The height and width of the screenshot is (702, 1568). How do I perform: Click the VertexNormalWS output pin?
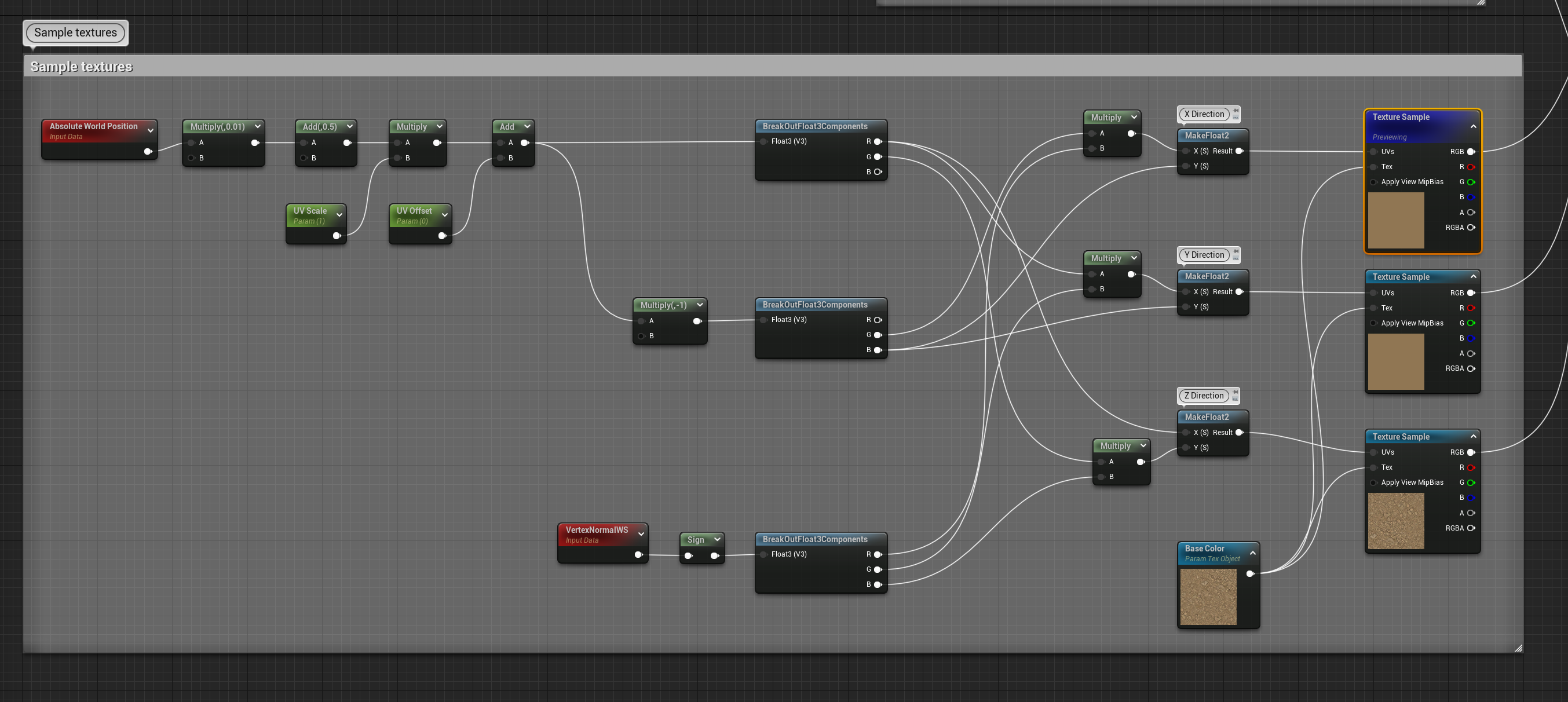639,555
